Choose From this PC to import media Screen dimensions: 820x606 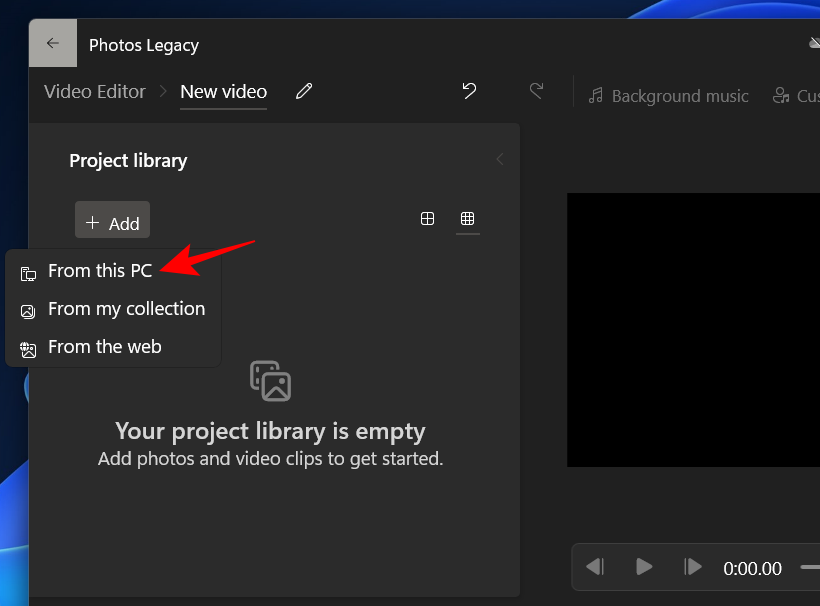(100, 270)
